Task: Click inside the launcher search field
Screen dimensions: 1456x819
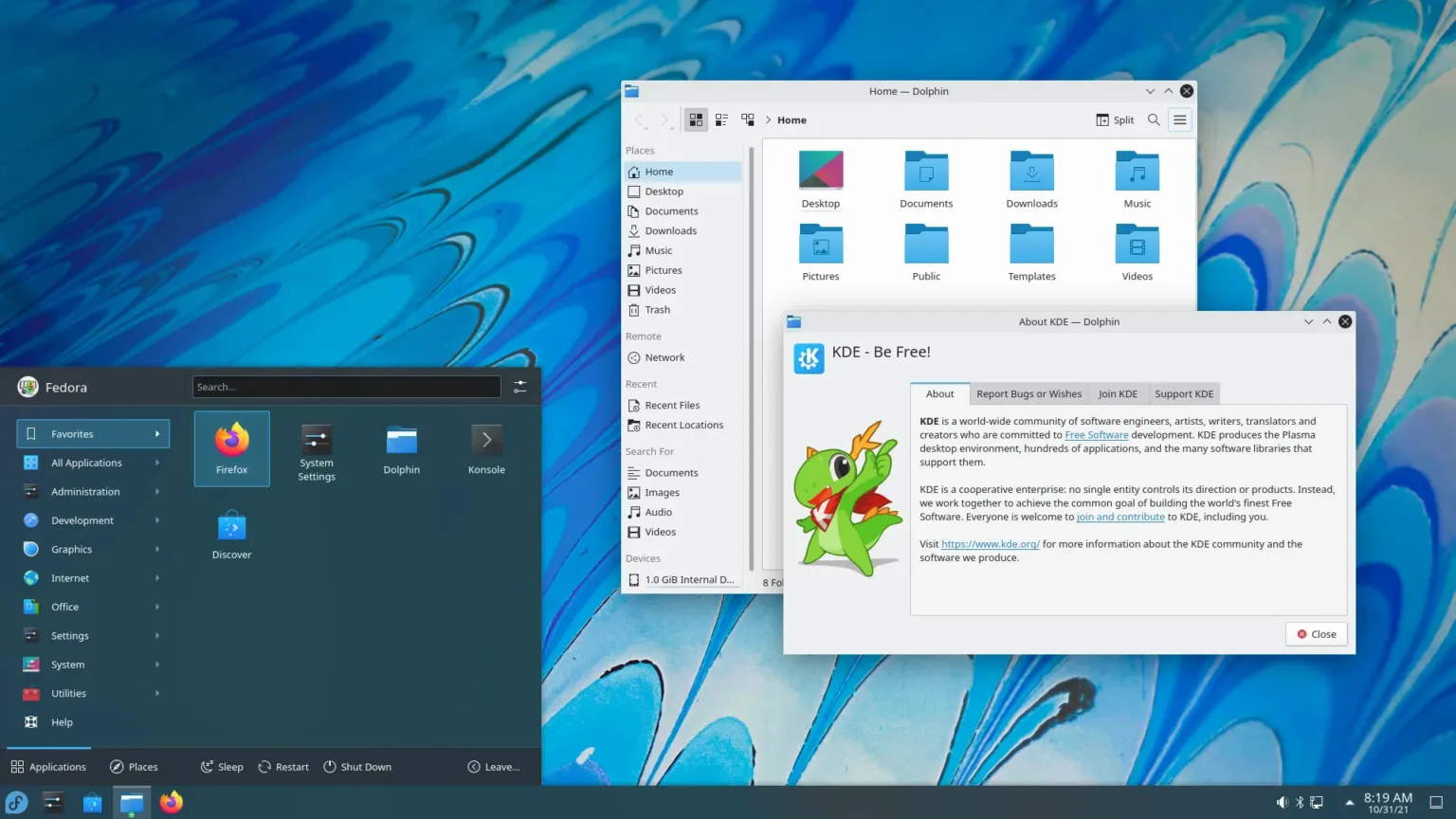Action: pyautogui.click(x=346, y=386)
